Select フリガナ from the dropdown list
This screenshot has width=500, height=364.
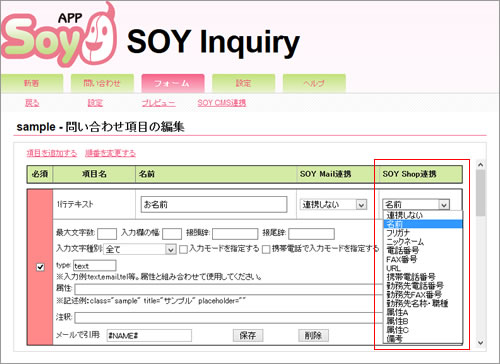pyautogui.click(x=423, y=233)
